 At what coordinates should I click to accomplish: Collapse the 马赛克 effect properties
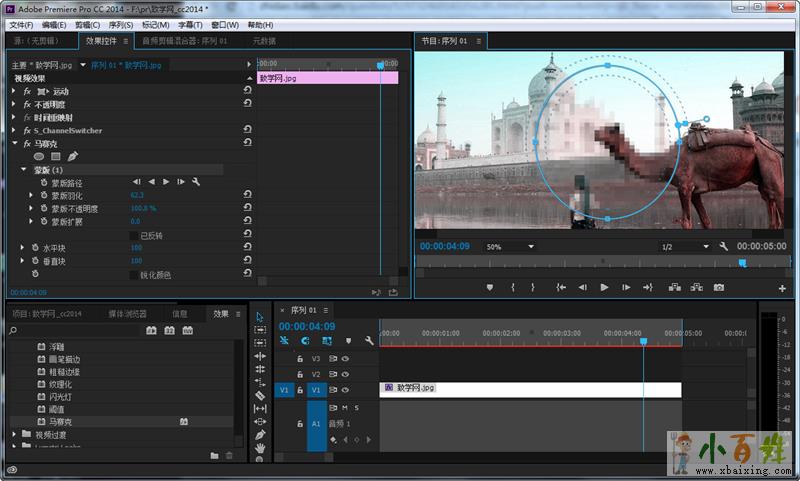[x=14, y=144]
